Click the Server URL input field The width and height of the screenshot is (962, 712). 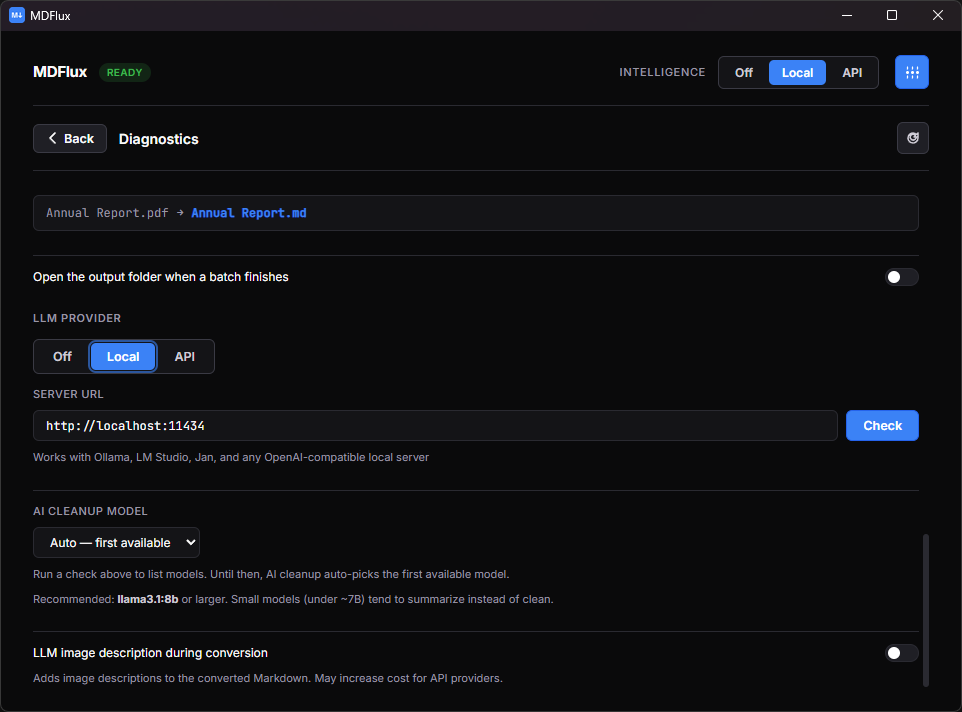click(x=435, y=426)
